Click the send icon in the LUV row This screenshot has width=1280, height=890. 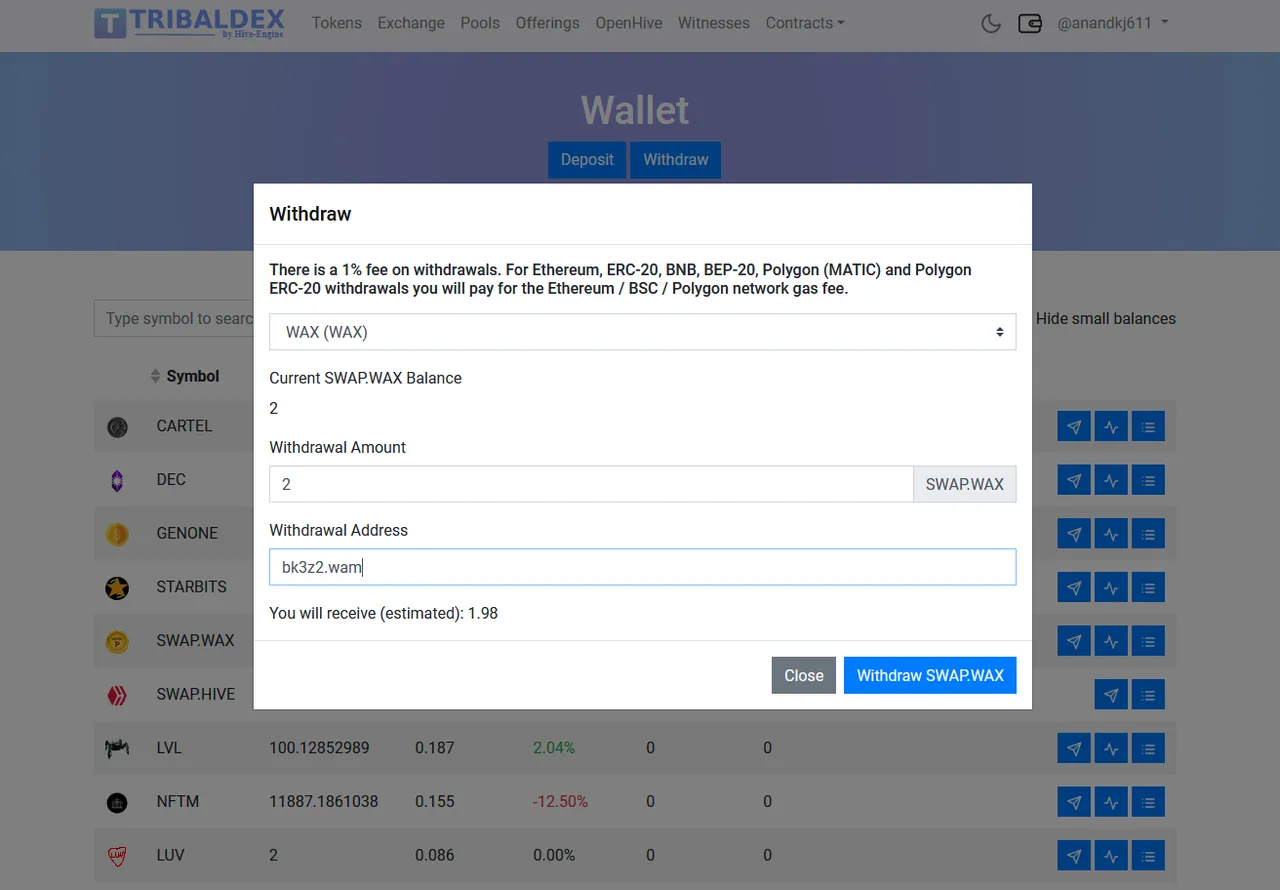tap(1074, 856)
